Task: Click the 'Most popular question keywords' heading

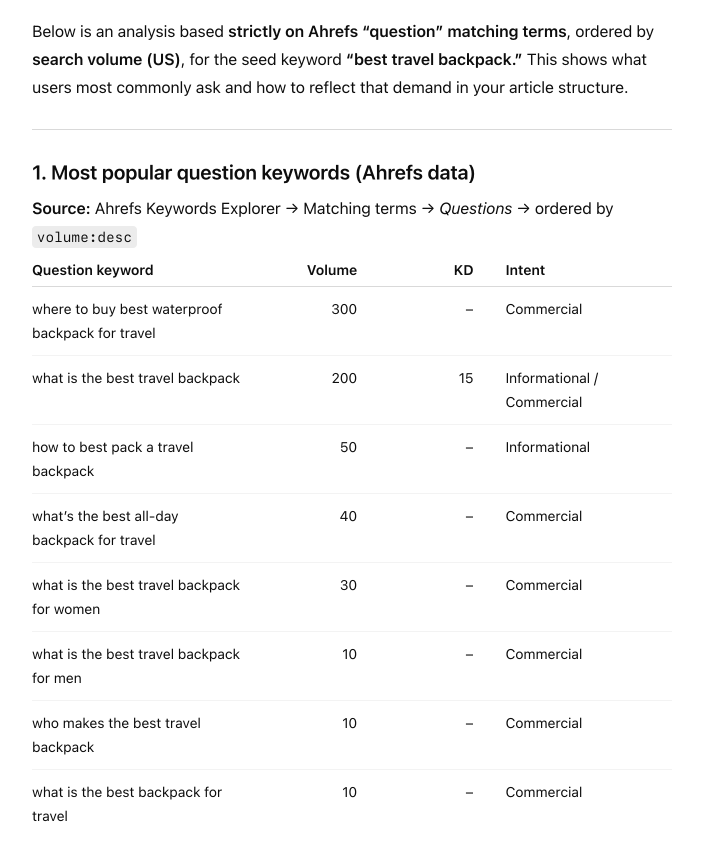Action: tap(253, 173)
